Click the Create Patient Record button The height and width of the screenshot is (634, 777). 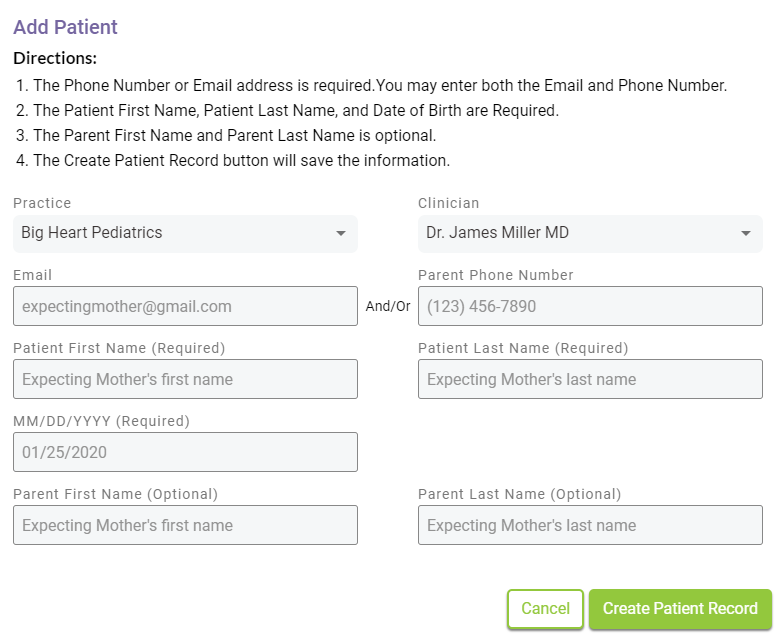coord(680,609)
